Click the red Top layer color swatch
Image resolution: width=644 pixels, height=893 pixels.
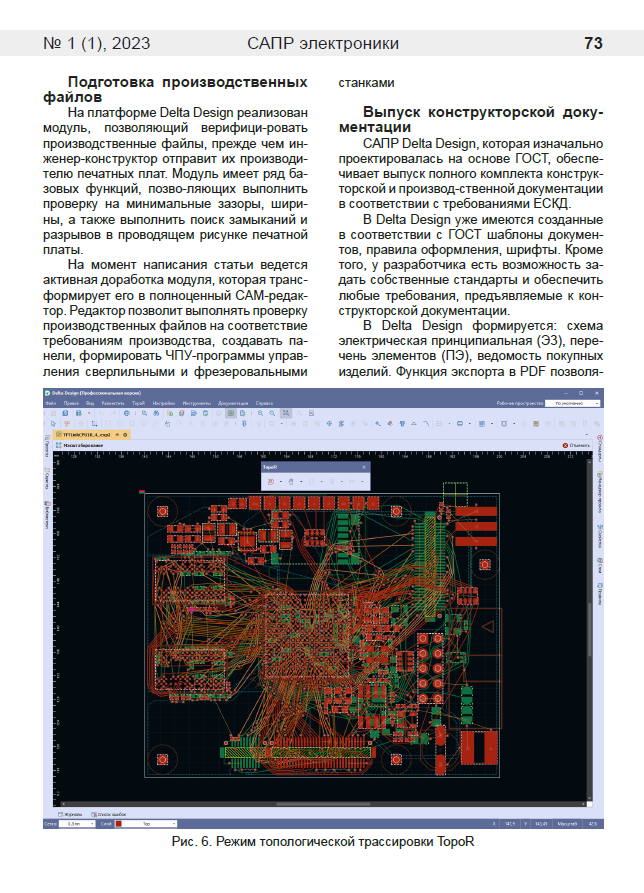tap(119, 824)
